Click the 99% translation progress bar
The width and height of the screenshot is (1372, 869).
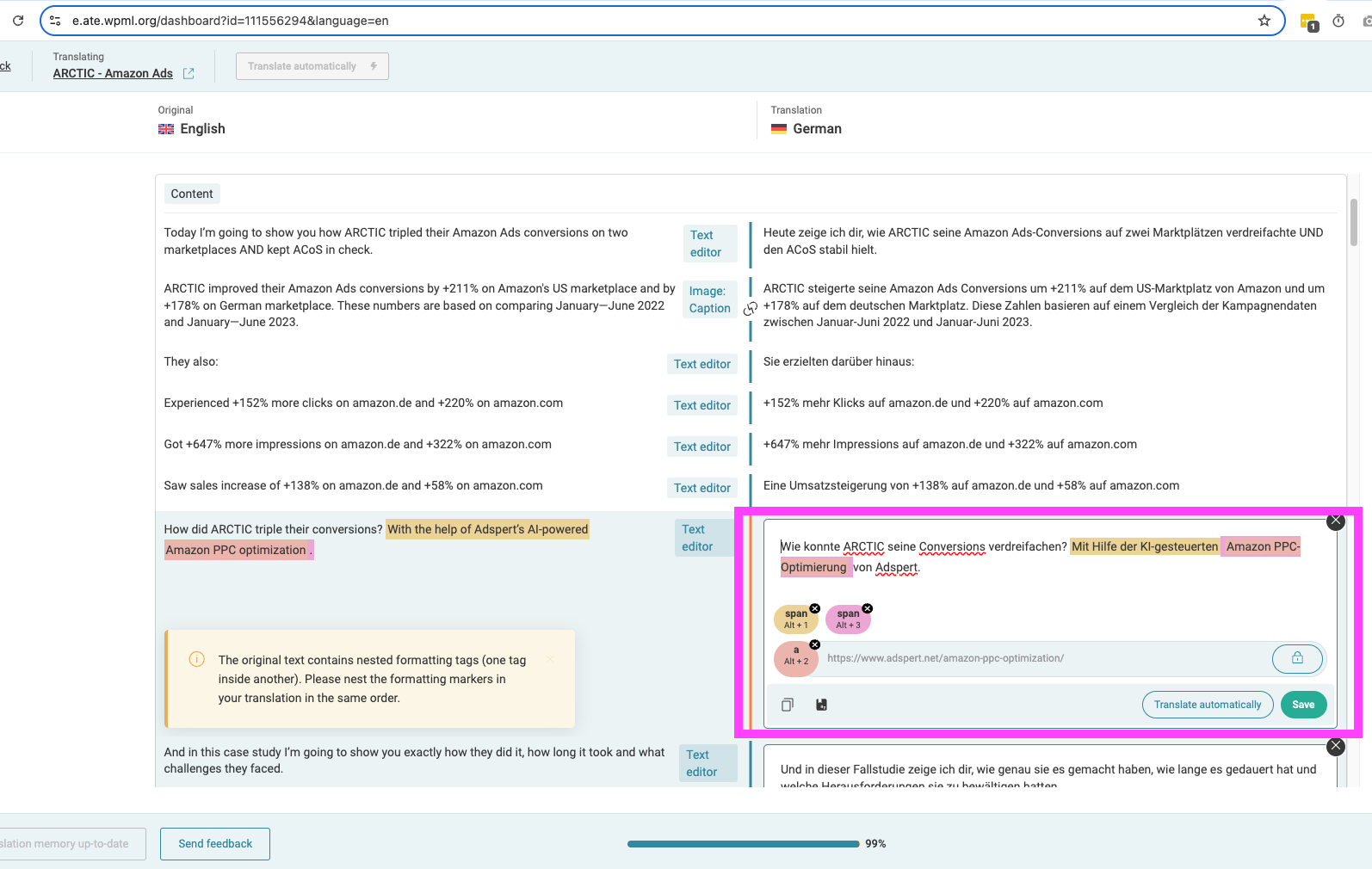point(744,844)
